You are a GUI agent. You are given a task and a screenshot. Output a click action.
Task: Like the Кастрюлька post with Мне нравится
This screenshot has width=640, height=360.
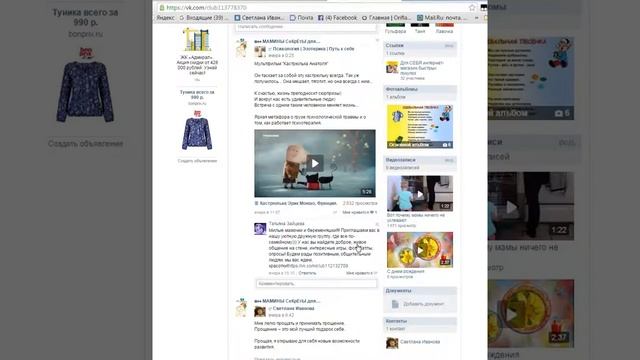tap(360, 213)
